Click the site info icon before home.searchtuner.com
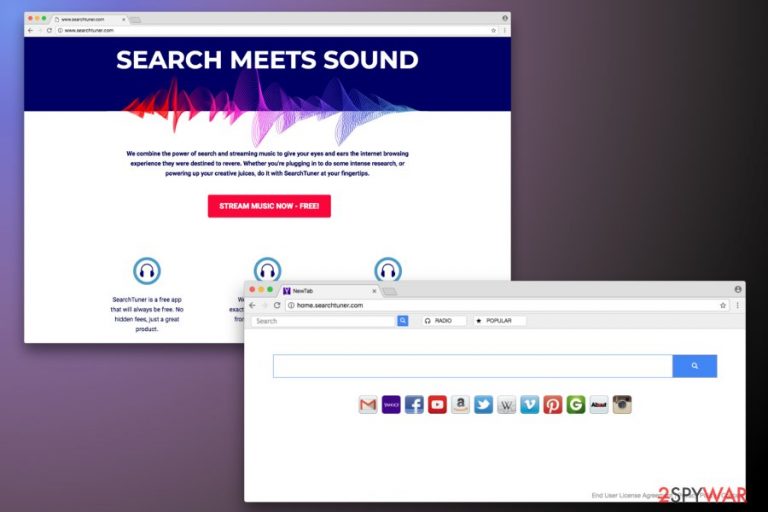 pos(291,305)
